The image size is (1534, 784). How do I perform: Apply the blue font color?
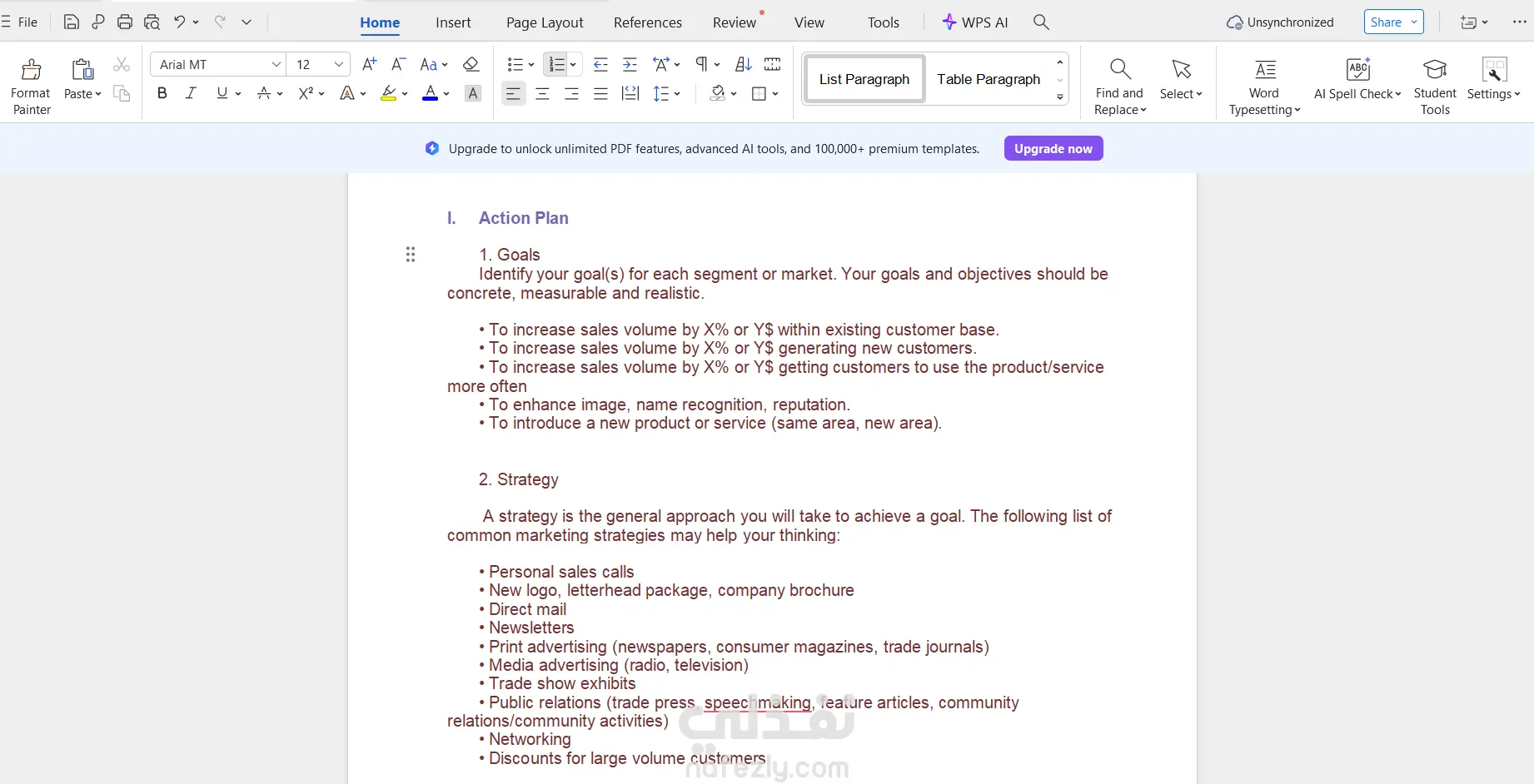(430, 93)
